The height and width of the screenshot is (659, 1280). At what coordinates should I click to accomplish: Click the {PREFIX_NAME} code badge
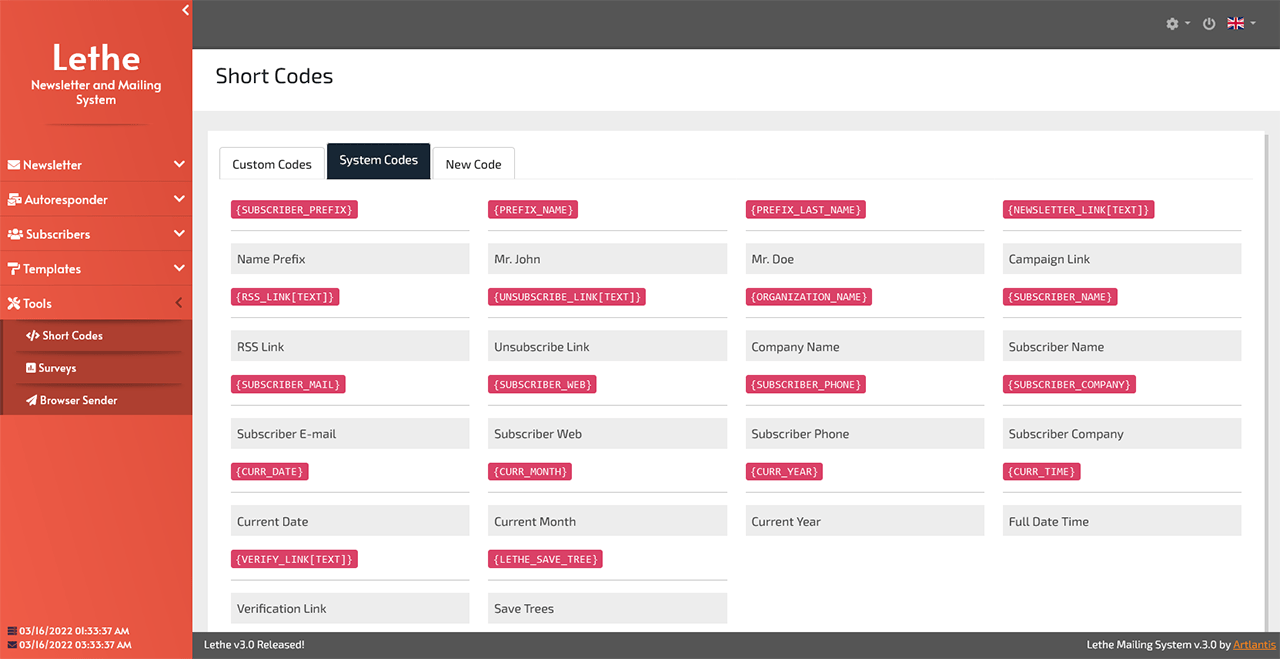(533, 210)
